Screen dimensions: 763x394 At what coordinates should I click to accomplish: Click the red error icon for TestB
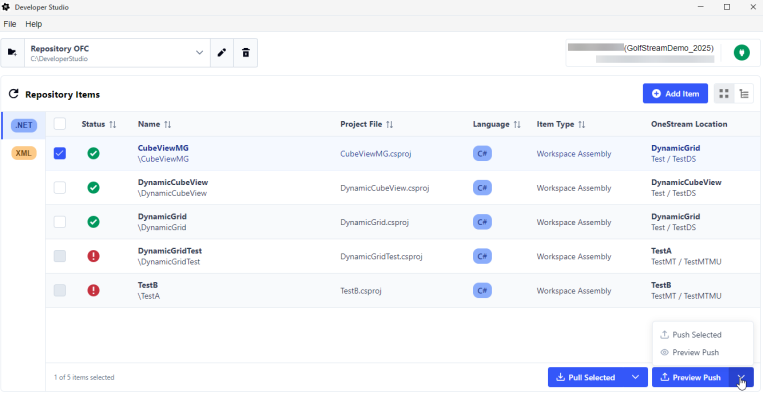tap(93, 290)
